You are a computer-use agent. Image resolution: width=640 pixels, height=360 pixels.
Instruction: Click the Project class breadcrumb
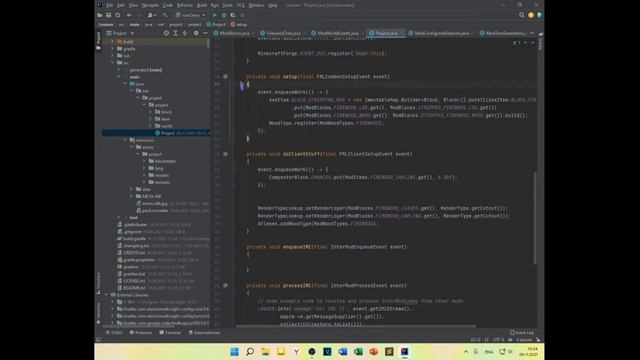[x=216, y=24]
